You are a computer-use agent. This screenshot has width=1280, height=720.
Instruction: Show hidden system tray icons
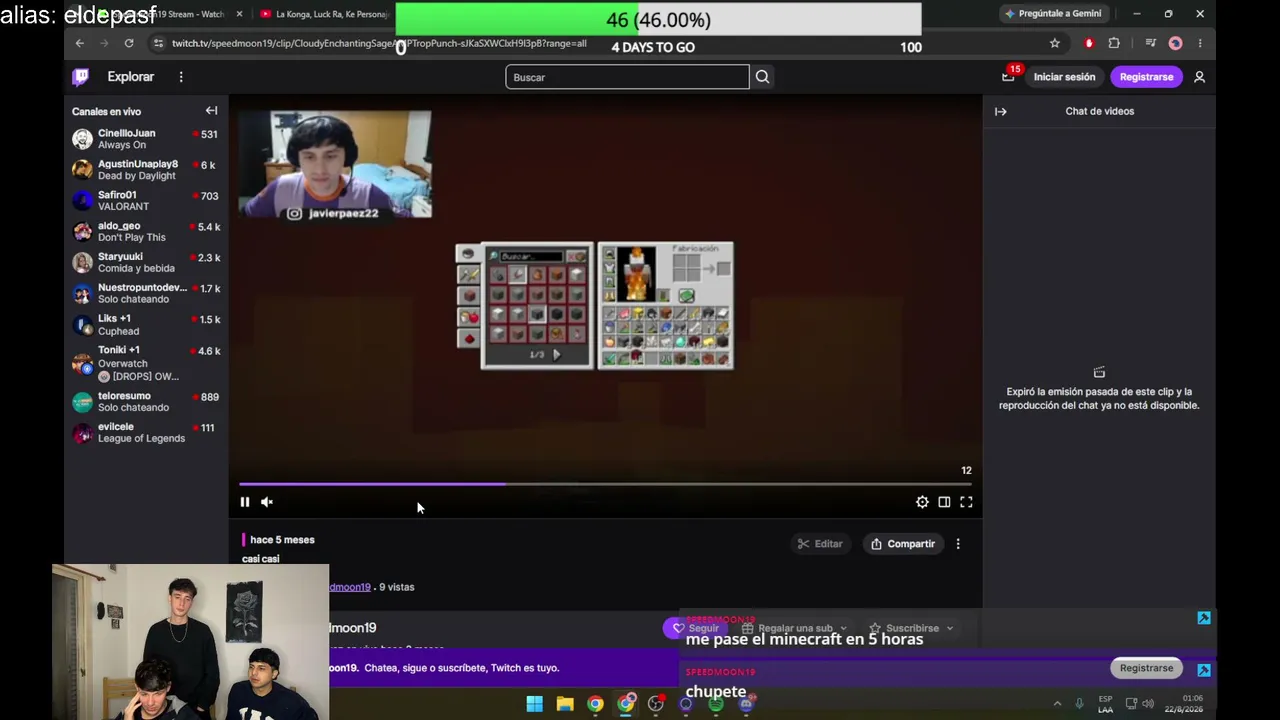(x=1057, y=704)
